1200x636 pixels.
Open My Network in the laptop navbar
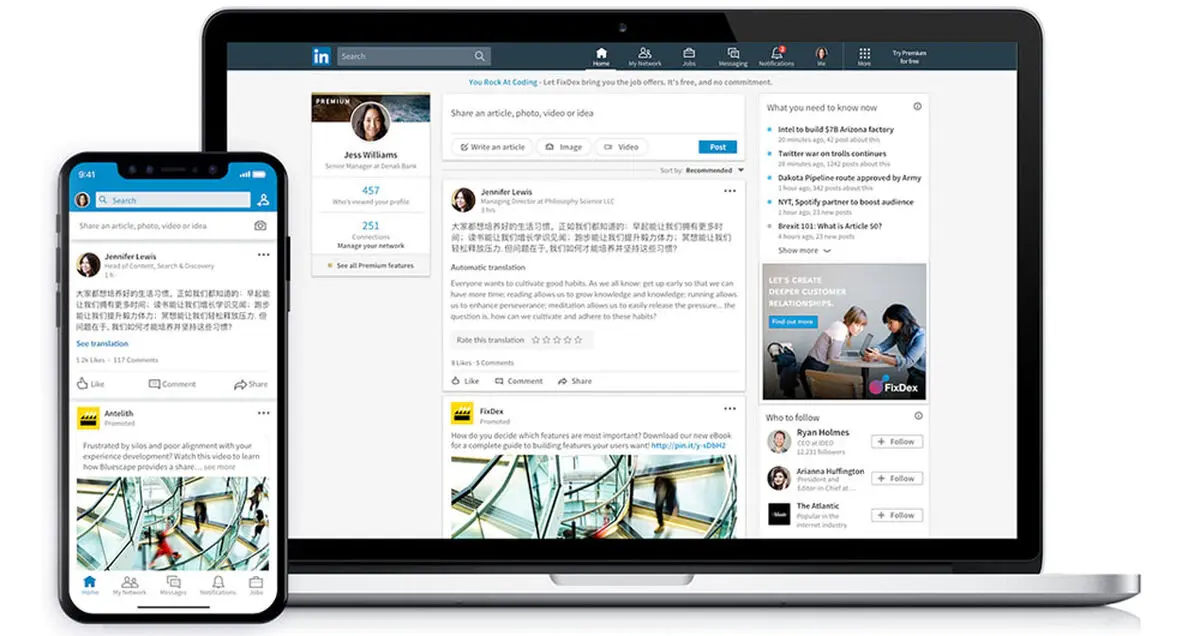(645, 56)
